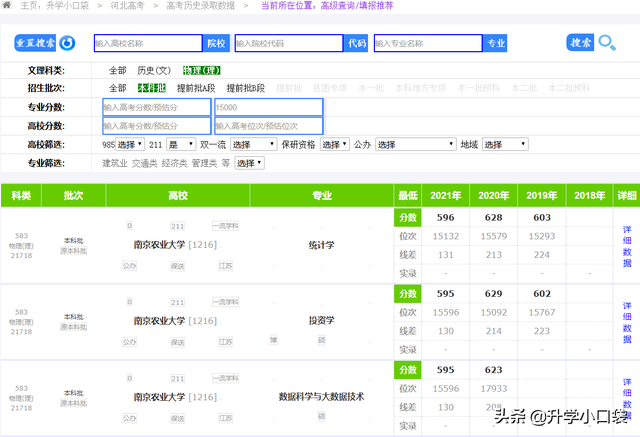Open 主页:升学小口袋 breadcrumb link

tap(55, 6)
